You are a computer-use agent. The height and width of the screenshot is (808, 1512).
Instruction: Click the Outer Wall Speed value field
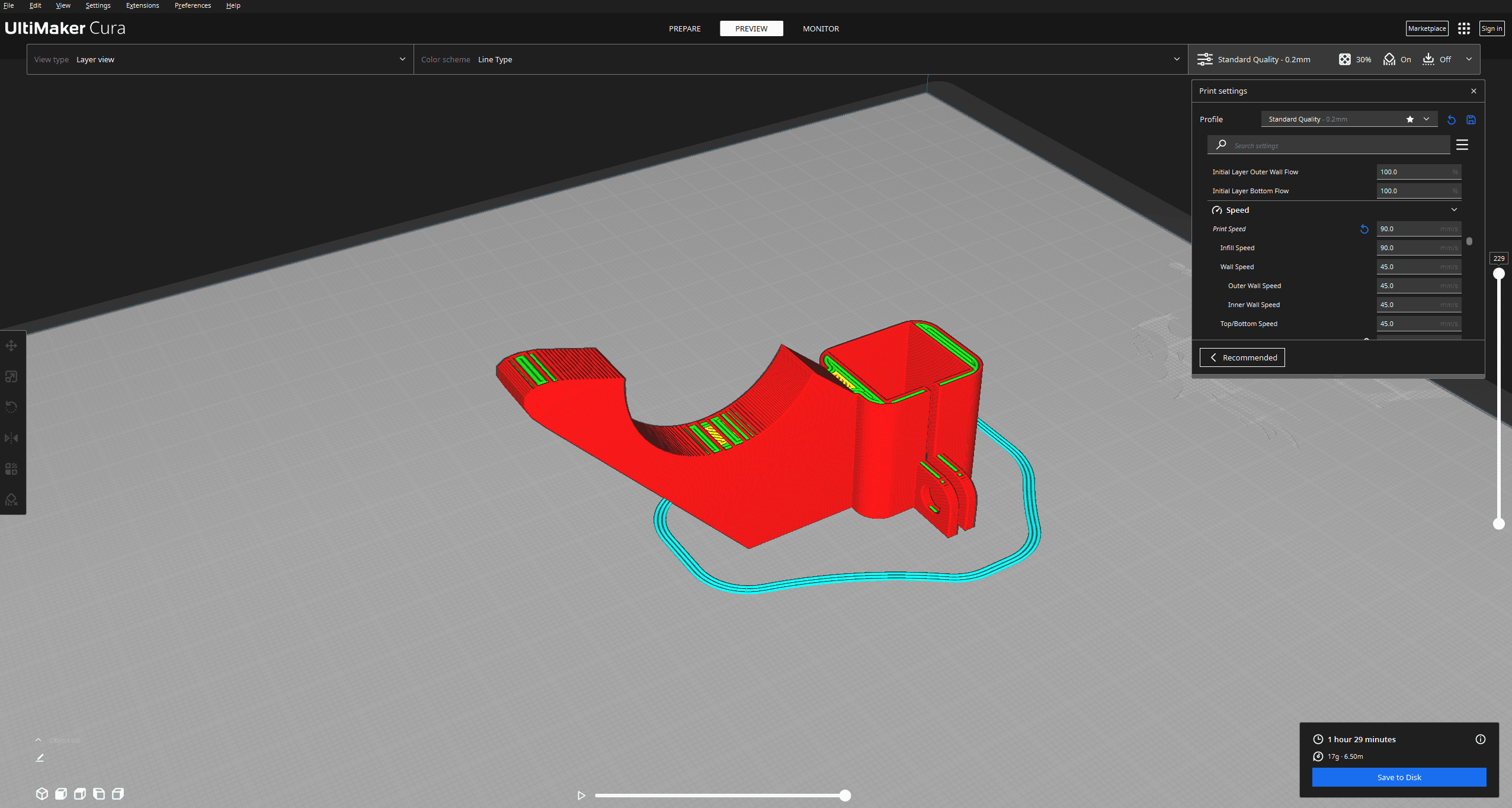1418,286
